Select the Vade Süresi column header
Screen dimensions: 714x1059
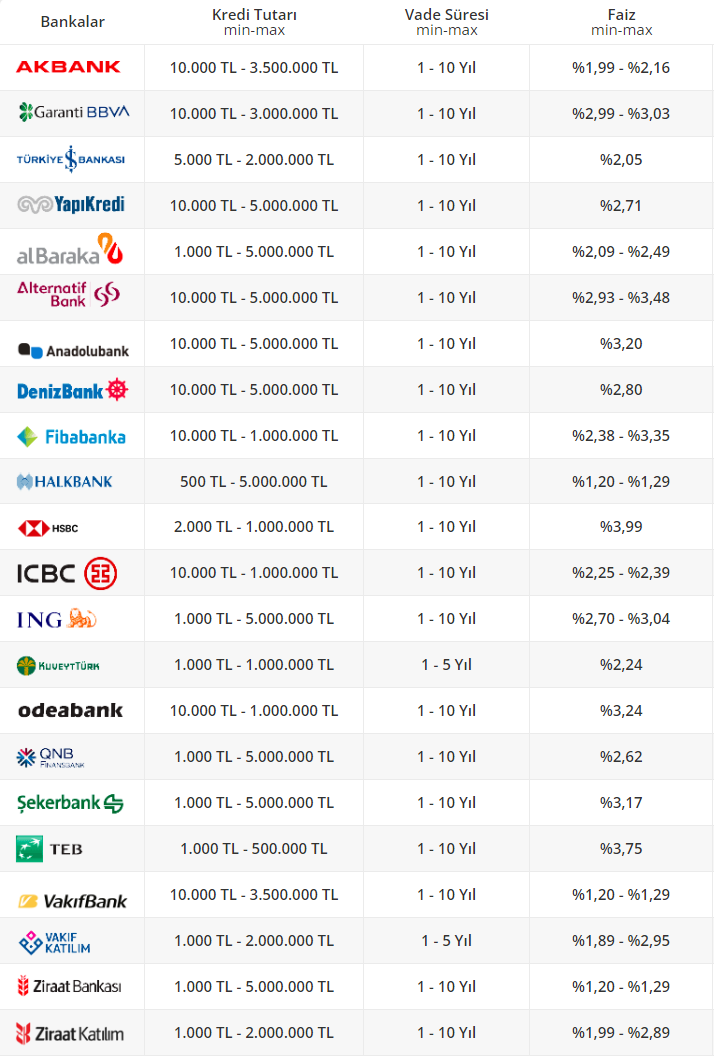click(446, 22)
